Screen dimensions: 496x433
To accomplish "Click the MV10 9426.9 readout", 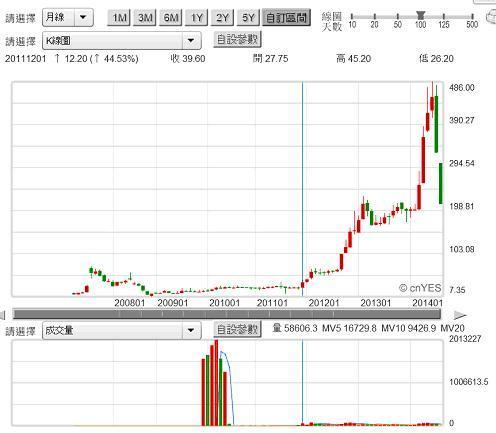I will pyautogui.click(x=409, y=328).
